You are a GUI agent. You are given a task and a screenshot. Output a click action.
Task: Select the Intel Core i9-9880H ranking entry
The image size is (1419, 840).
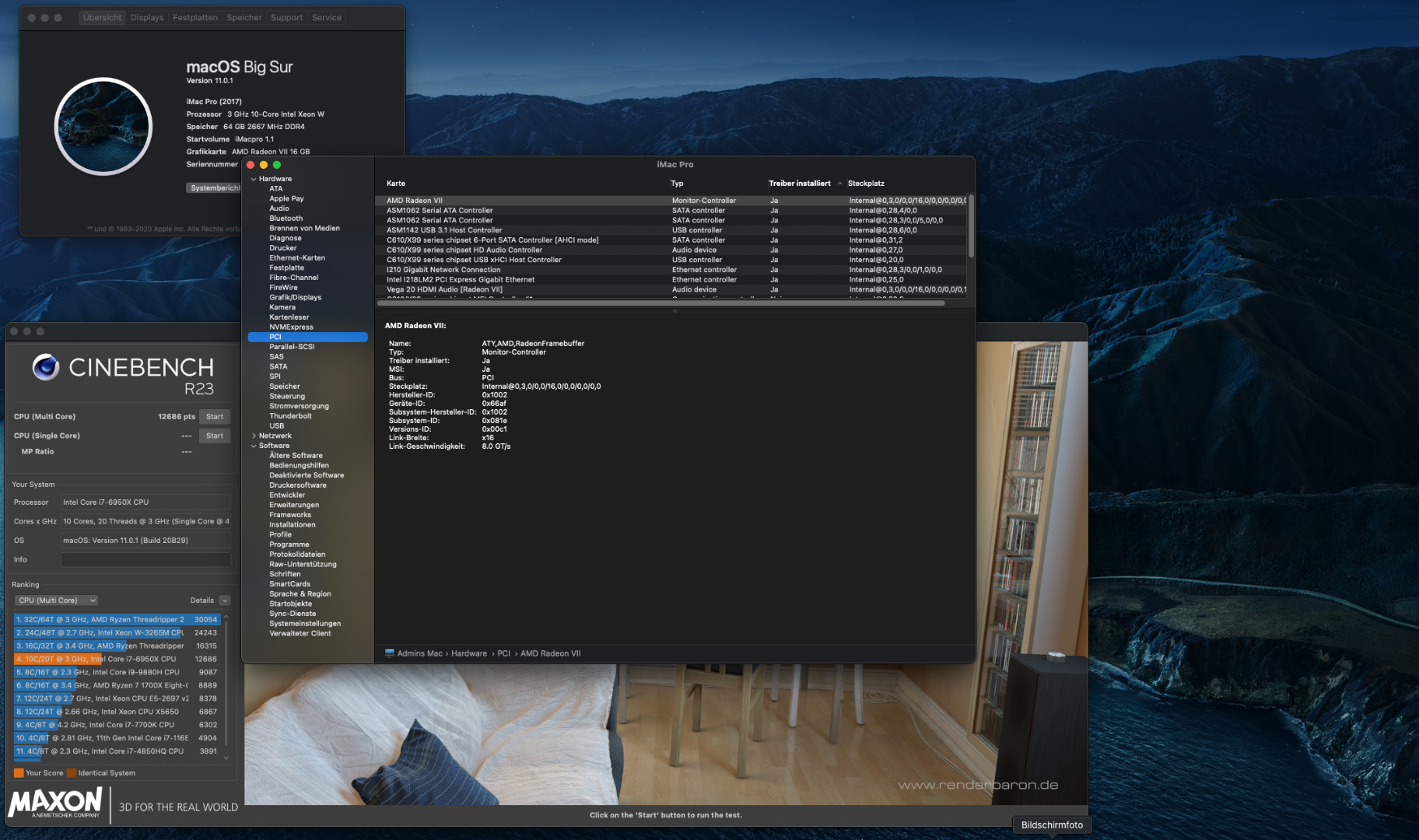pyautogui.click(x=117, y=673)
